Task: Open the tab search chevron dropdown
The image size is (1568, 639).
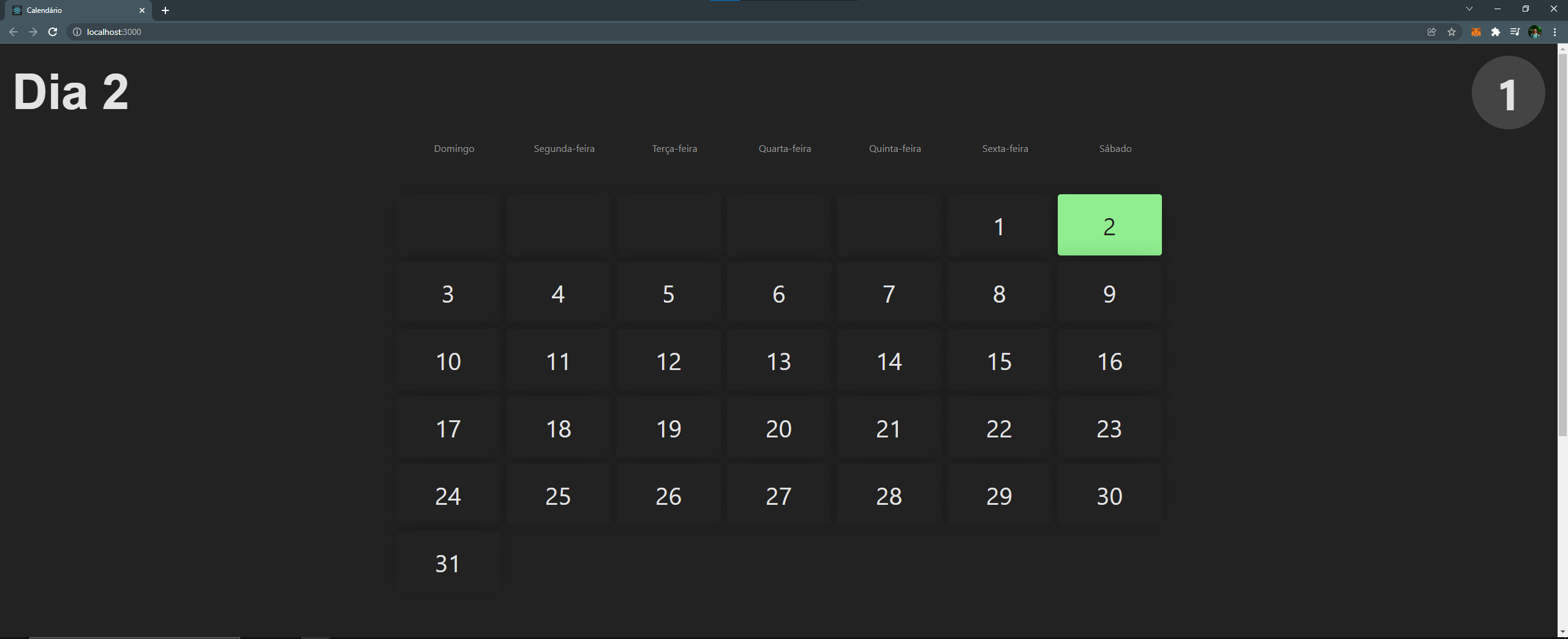Action: pyautogui.click(x=1469, y=9)
